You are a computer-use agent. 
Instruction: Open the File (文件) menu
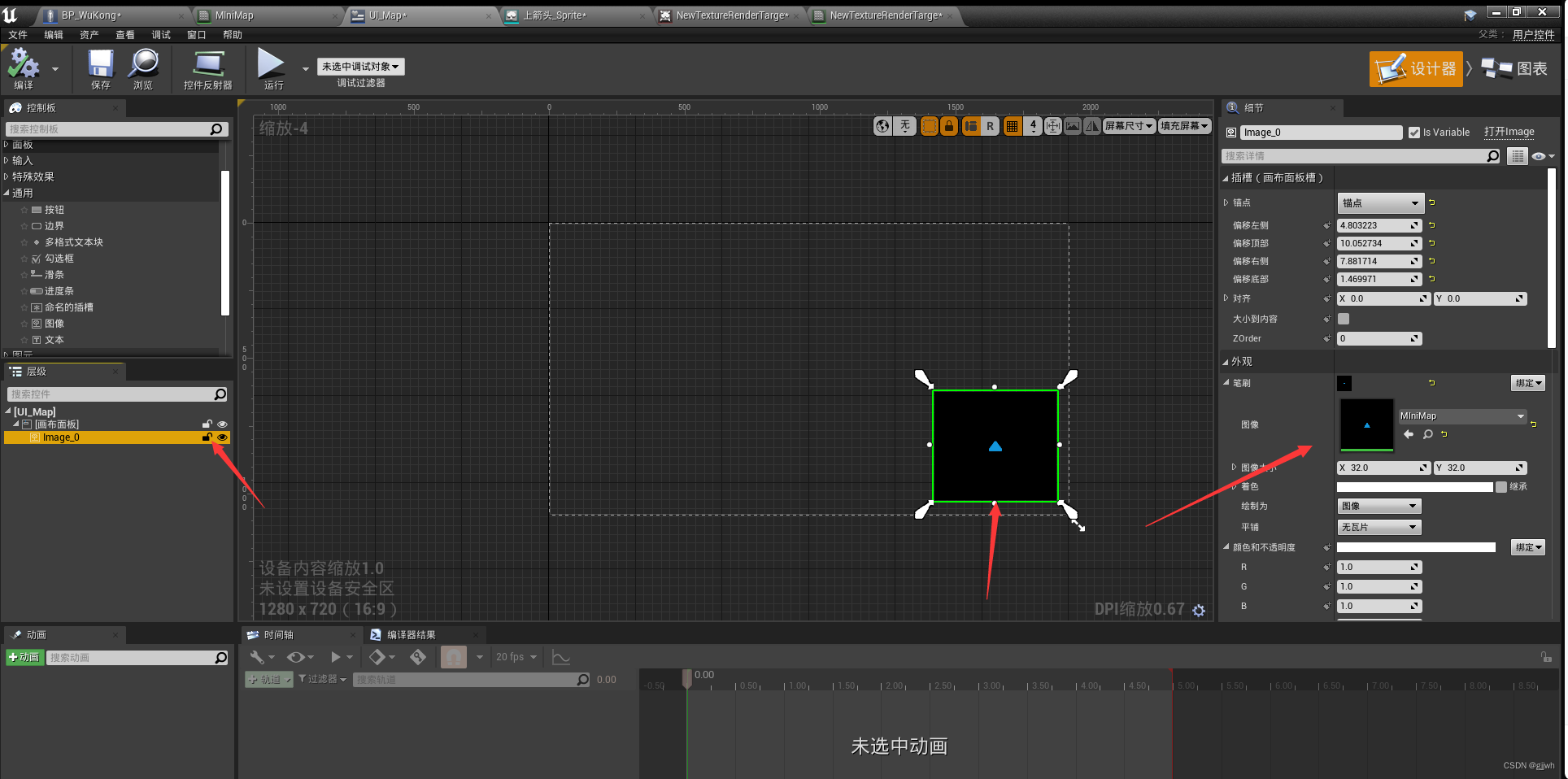pyautogui.click(x=18, y=35)
